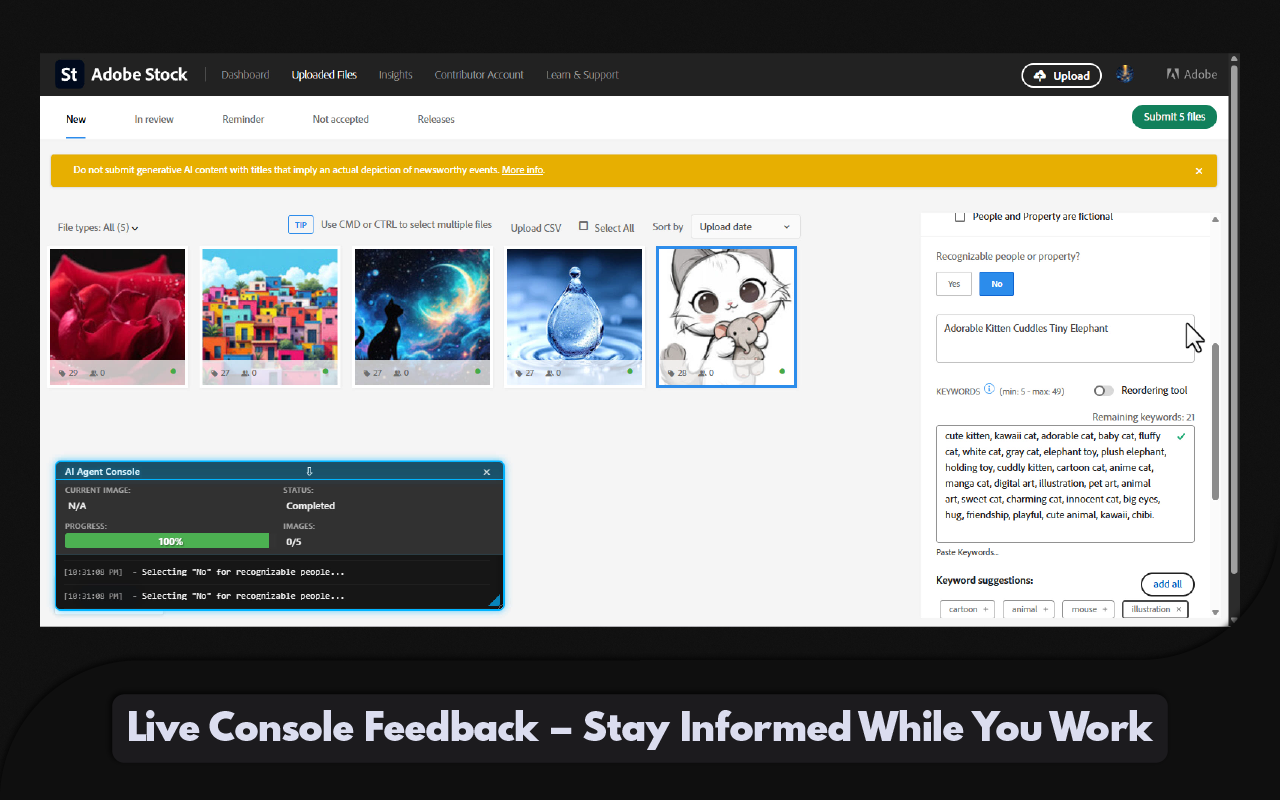This screenshot has height=800, width=1280.
Task: Click Submit 5 files button
Action: (1174, 117)
